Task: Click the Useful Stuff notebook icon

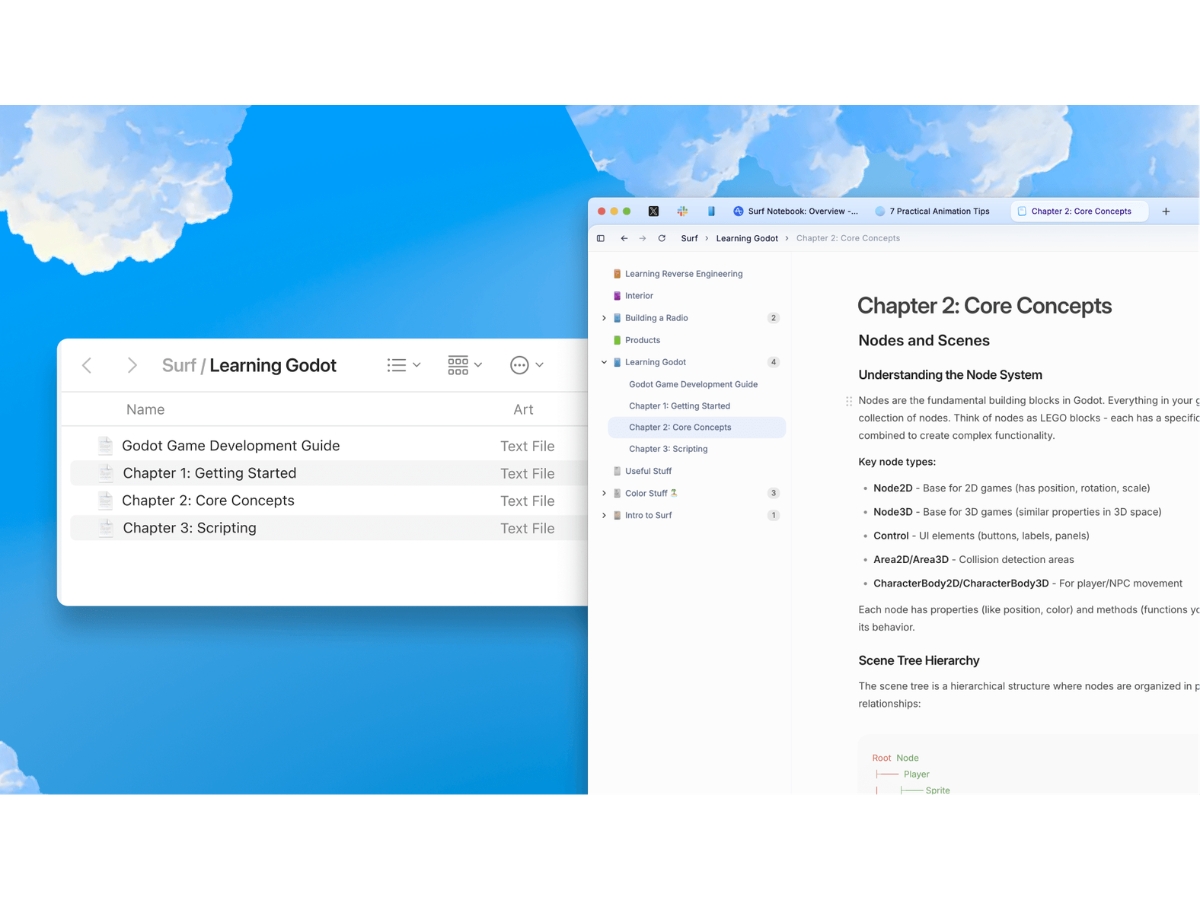Action: 617,471
